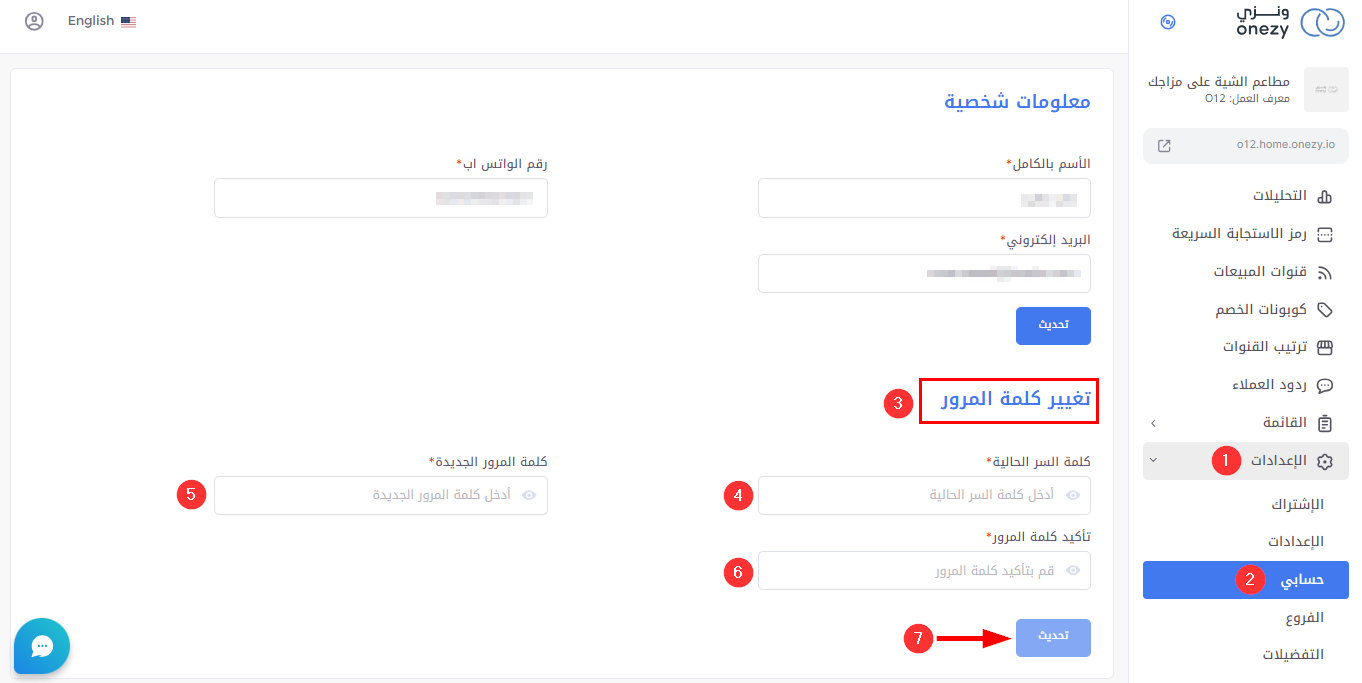Click the sidebar collapse target icon

[x=1167, y=22]
